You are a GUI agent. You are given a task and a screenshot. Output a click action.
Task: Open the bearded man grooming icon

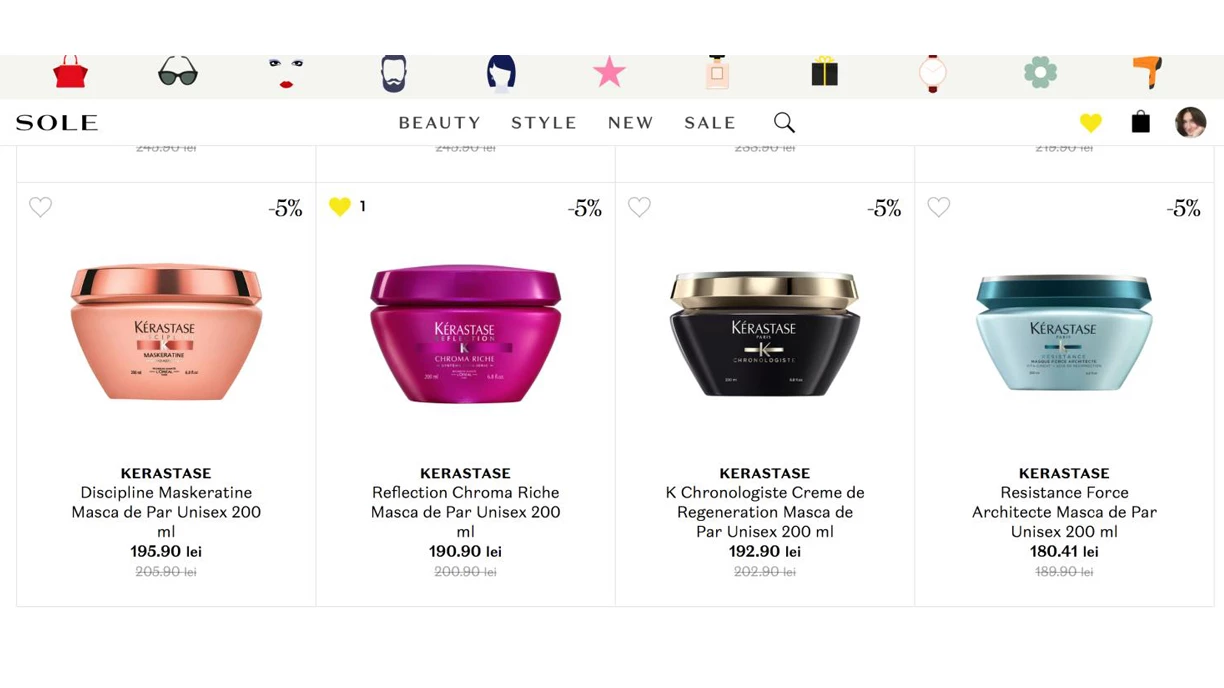pos(394,73)
